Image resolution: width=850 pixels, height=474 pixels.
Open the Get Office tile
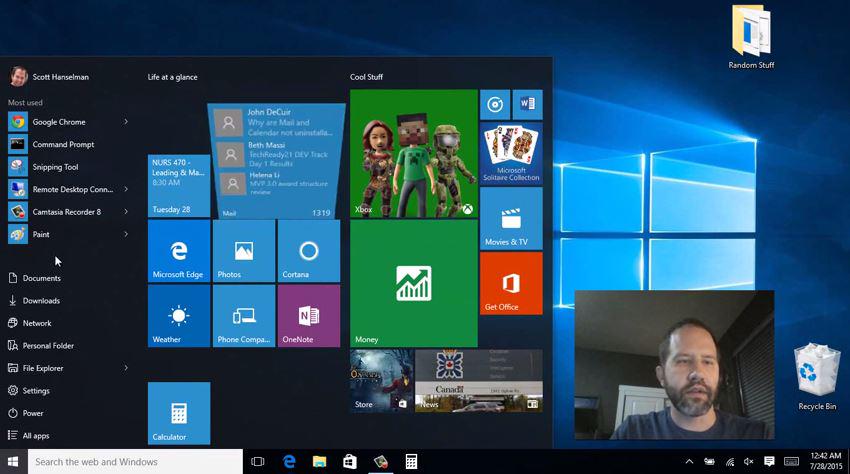point(511,283)
